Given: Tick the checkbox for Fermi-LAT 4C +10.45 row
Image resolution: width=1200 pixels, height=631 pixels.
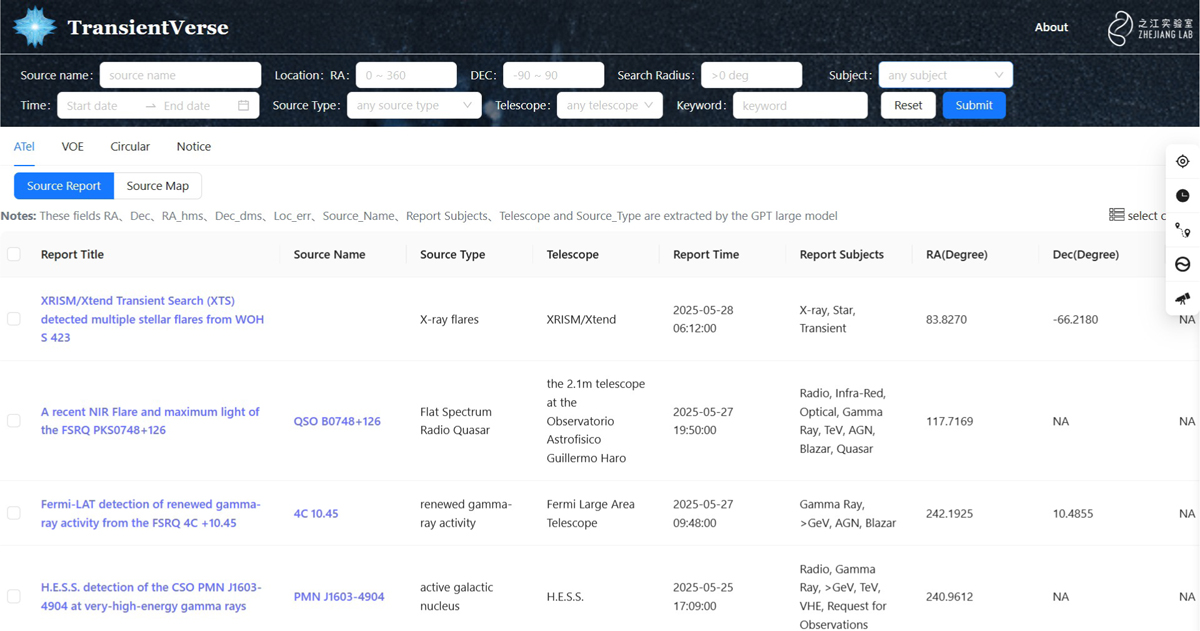Looking at the screenshot, I should tap(14, 513).
